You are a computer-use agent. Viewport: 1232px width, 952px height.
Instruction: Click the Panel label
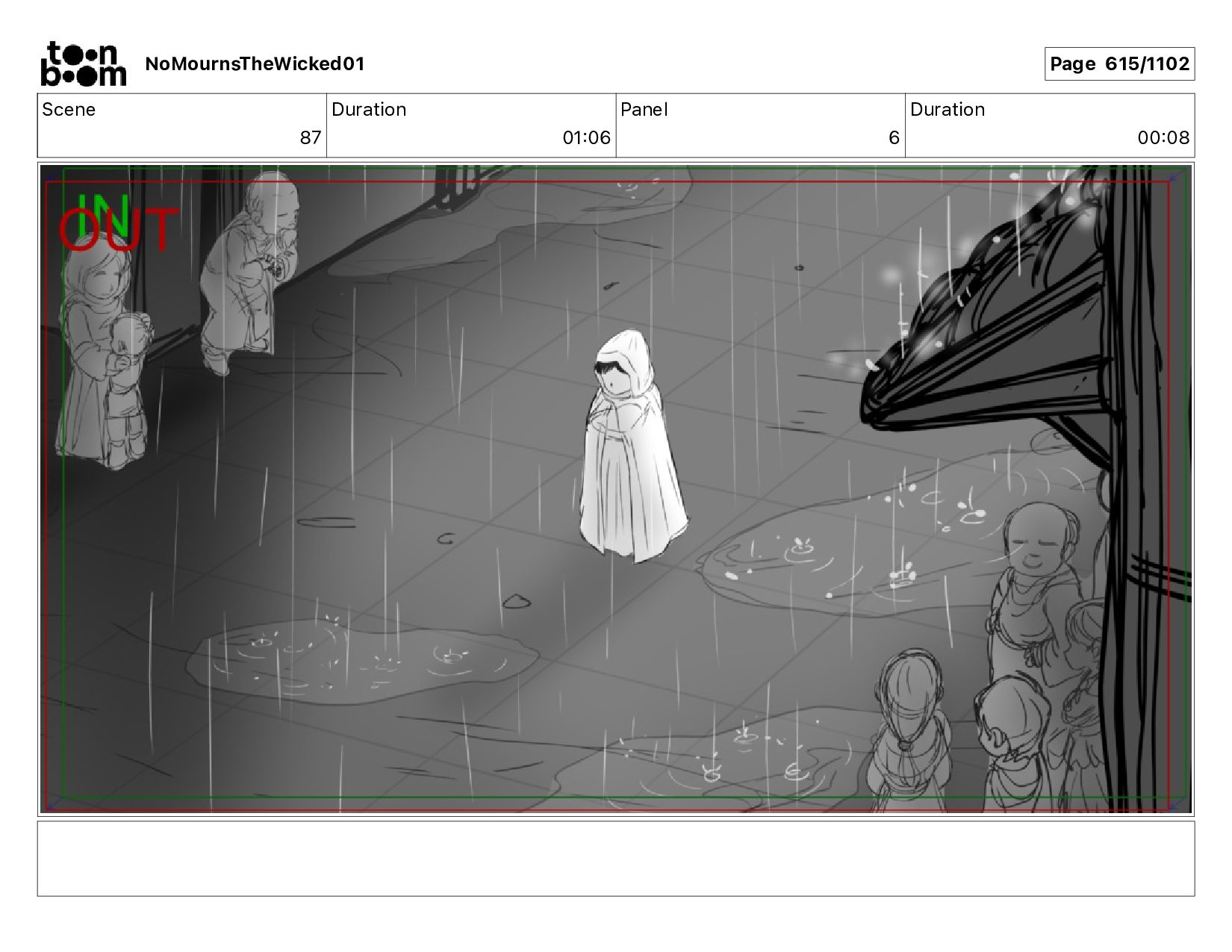pyautogui.click(x=644, y=110)
